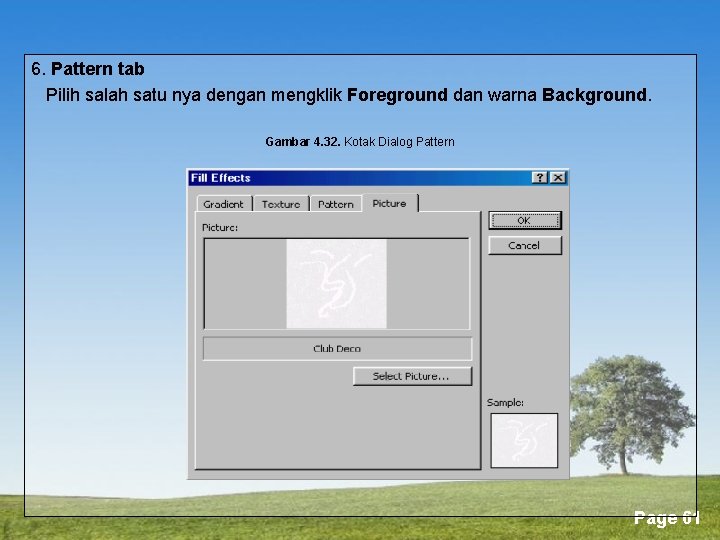Switch to the Gradient tab
The height and width of the screenshot is (540, 720).
point(224,204)
